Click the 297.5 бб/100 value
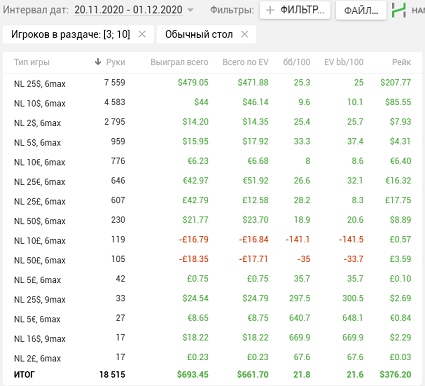Image resolution: width=425 pixels, height=386 pixels. [300, 298]
